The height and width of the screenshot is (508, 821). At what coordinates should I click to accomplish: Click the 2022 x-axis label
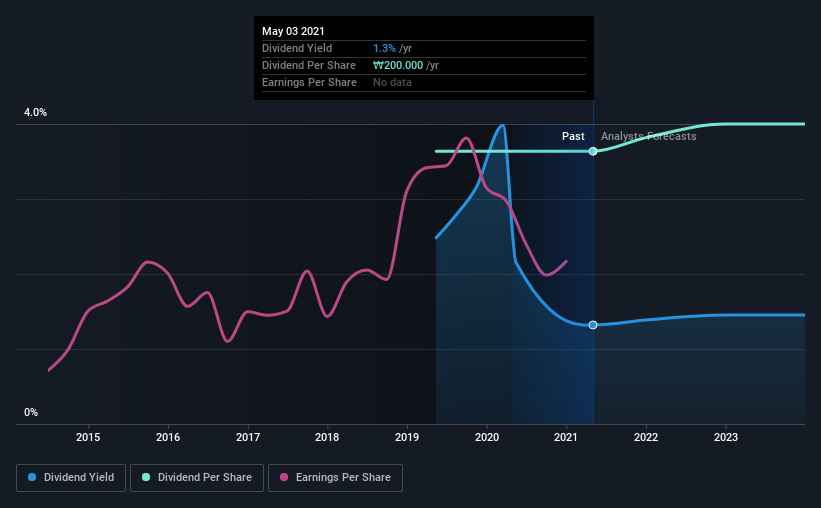tap(646, 437)
